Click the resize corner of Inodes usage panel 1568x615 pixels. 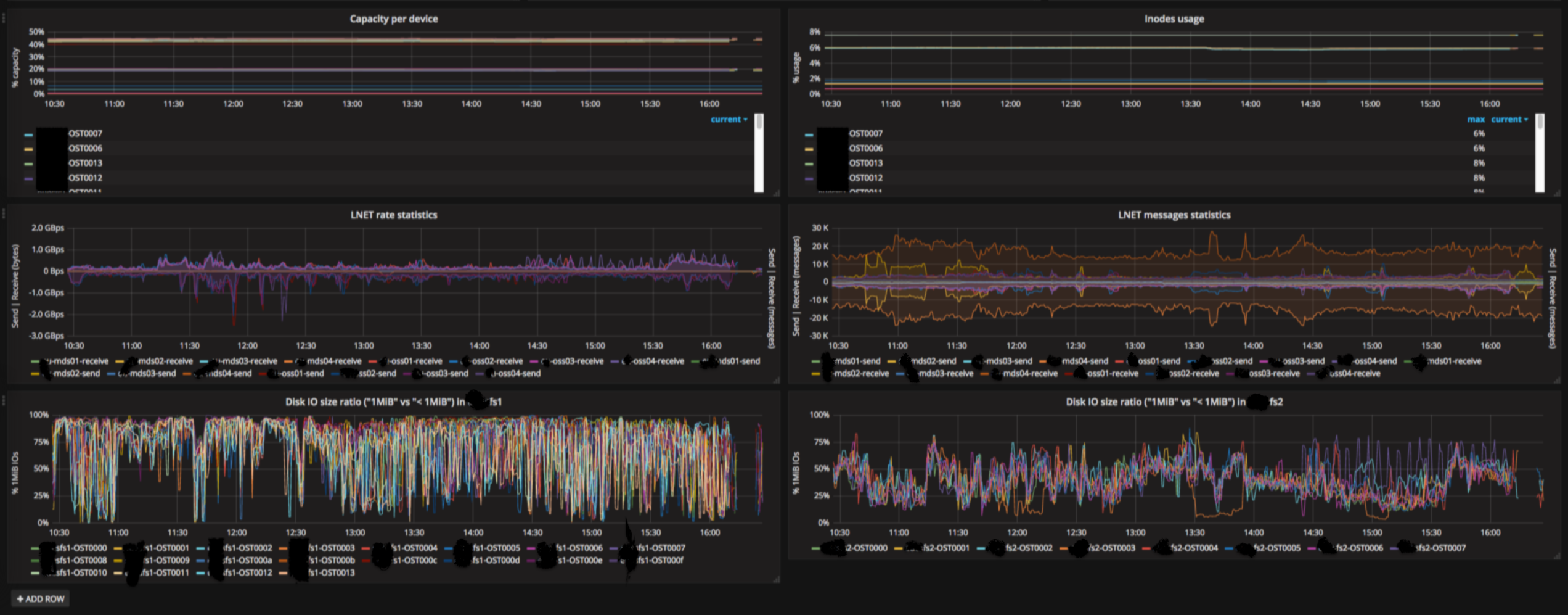tap(1557, 193)
